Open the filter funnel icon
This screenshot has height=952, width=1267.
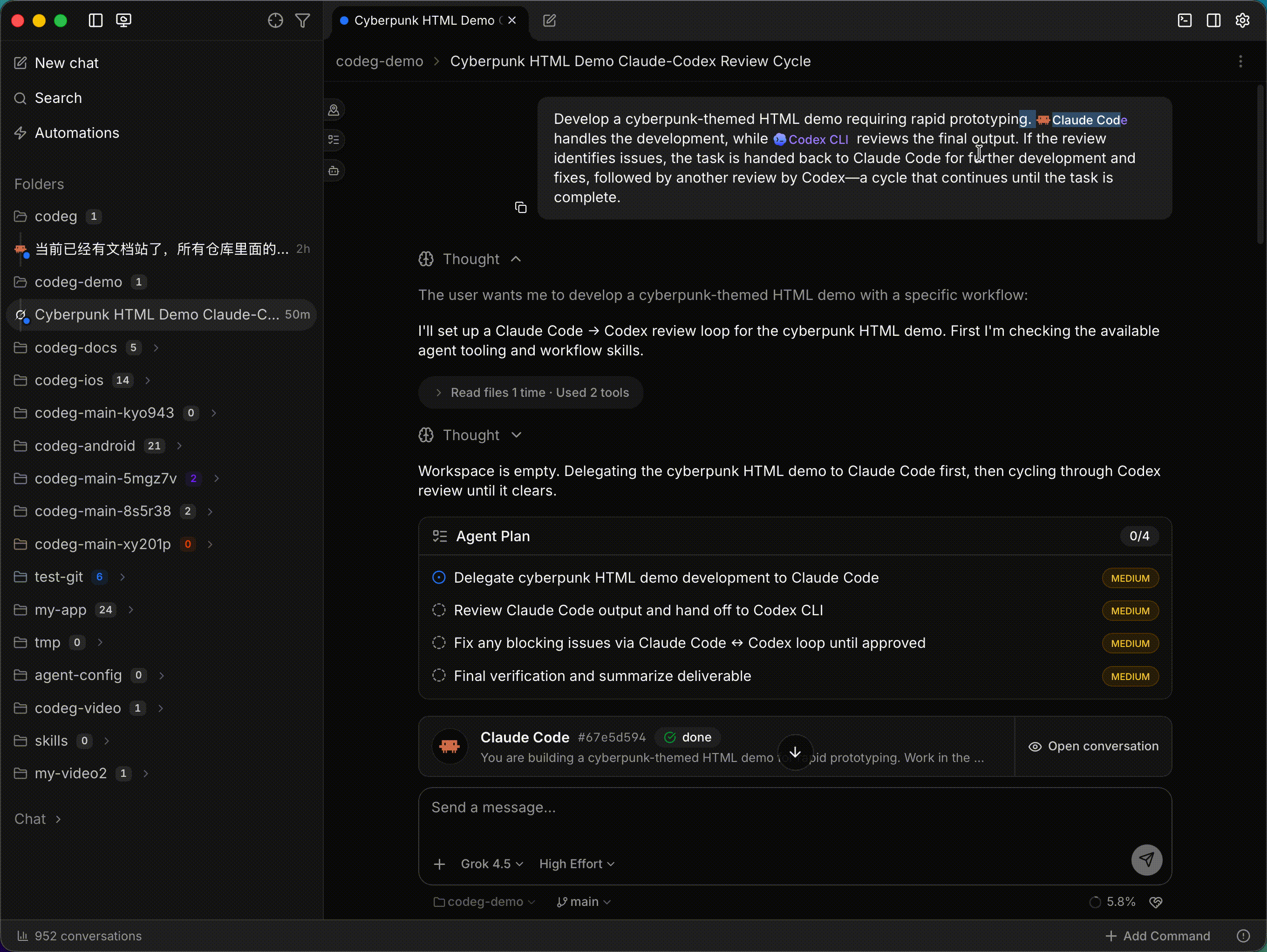pos(302,20)
